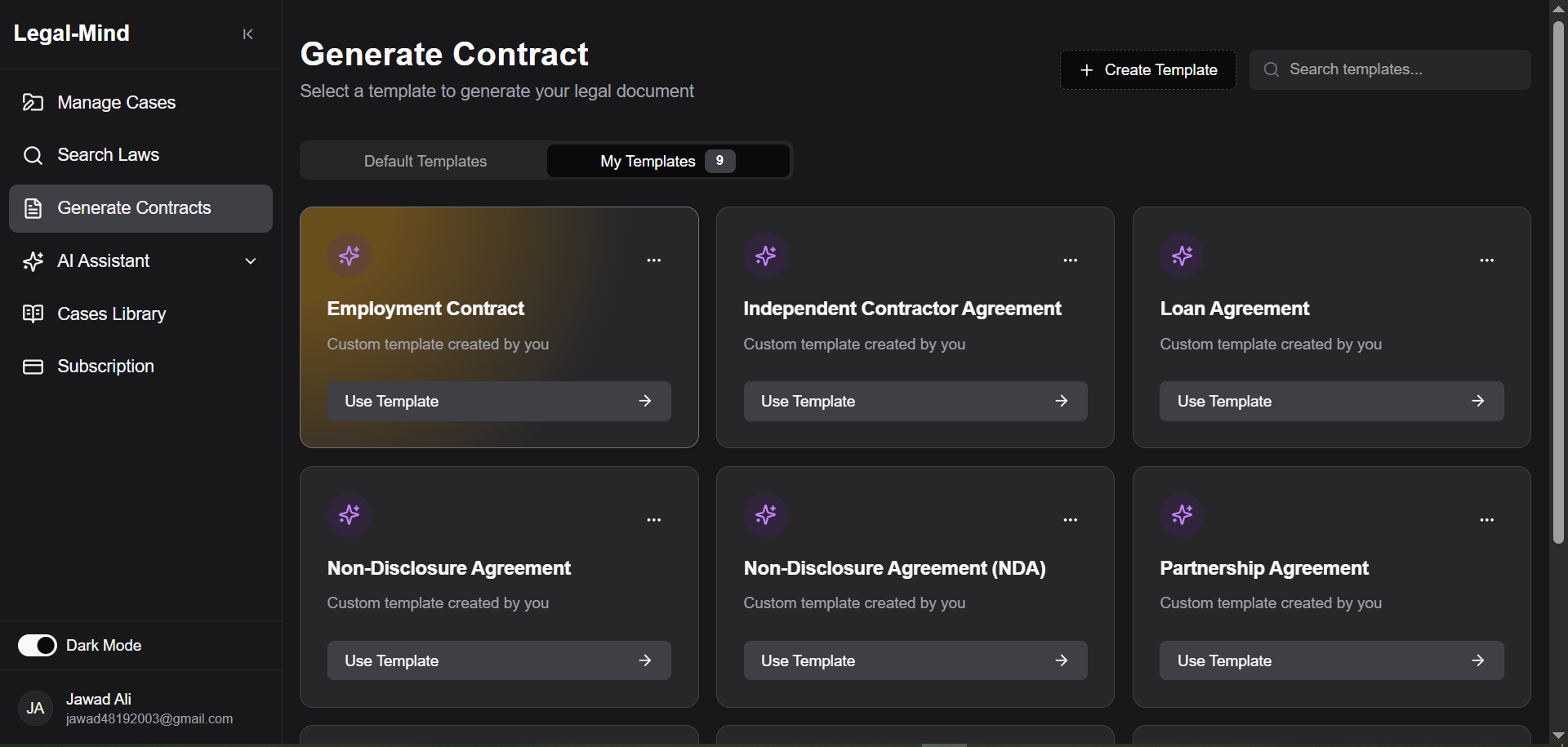Open options menu for Independent Contractor Agreement
The image size is (1568, 747).
tap(1071, 260)
